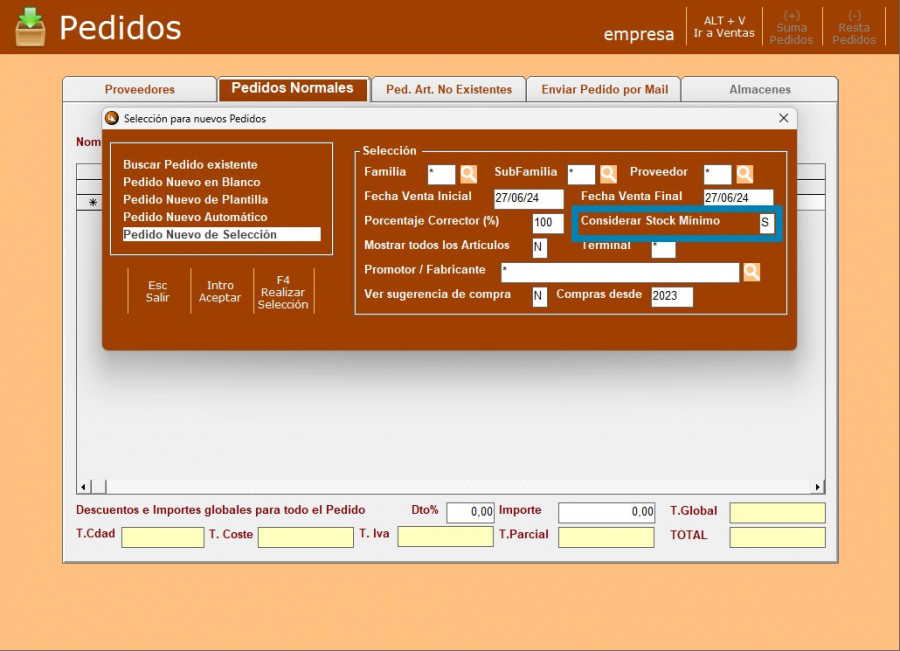Close the Selección para nuevos Pedidos dialog
The width and height of the screenshot is (900, 651).
pyautogui.click(x=783, y=118)
